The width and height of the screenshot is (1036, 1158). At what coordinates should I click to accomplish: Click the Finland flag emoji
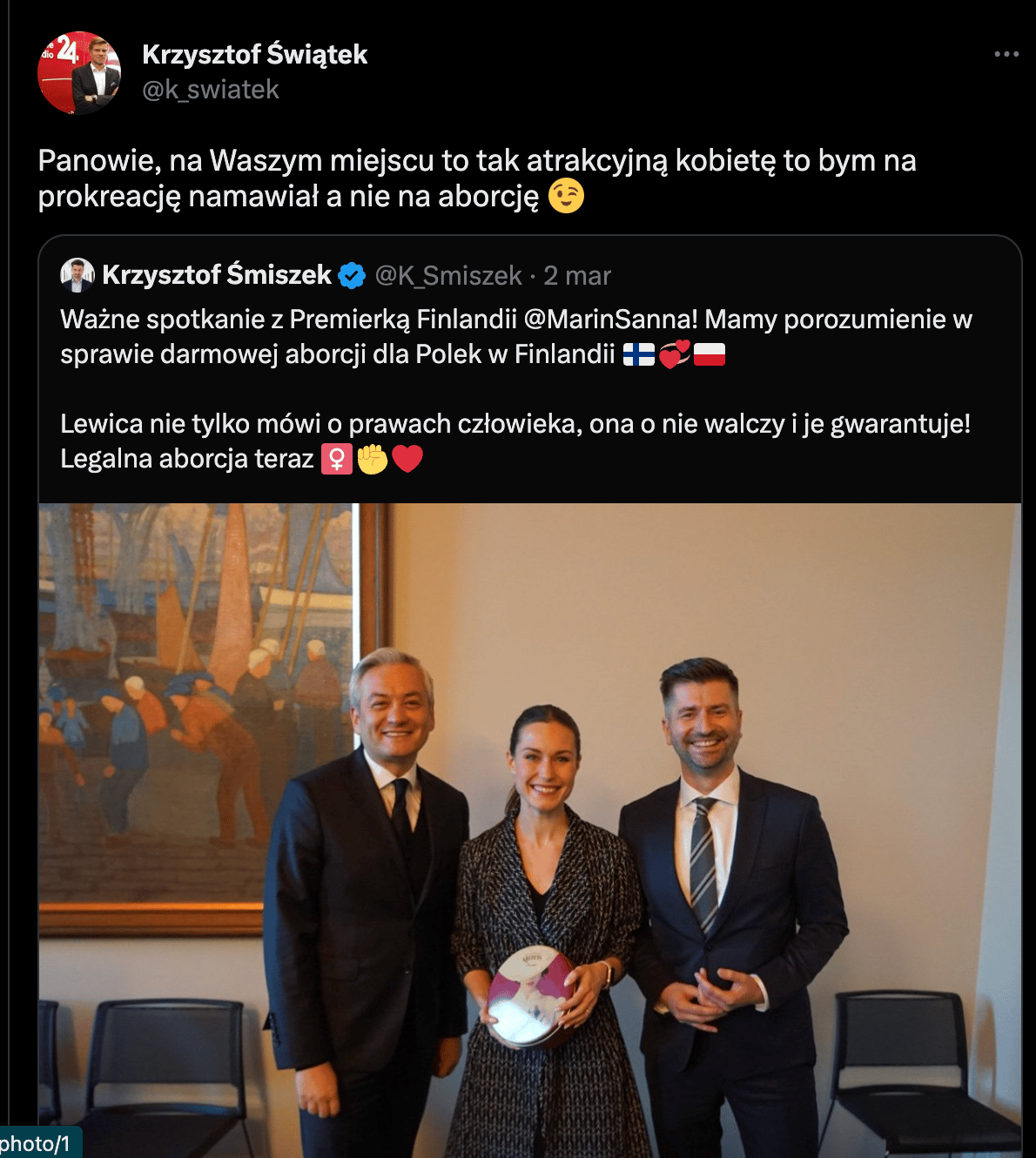point(639,354)
